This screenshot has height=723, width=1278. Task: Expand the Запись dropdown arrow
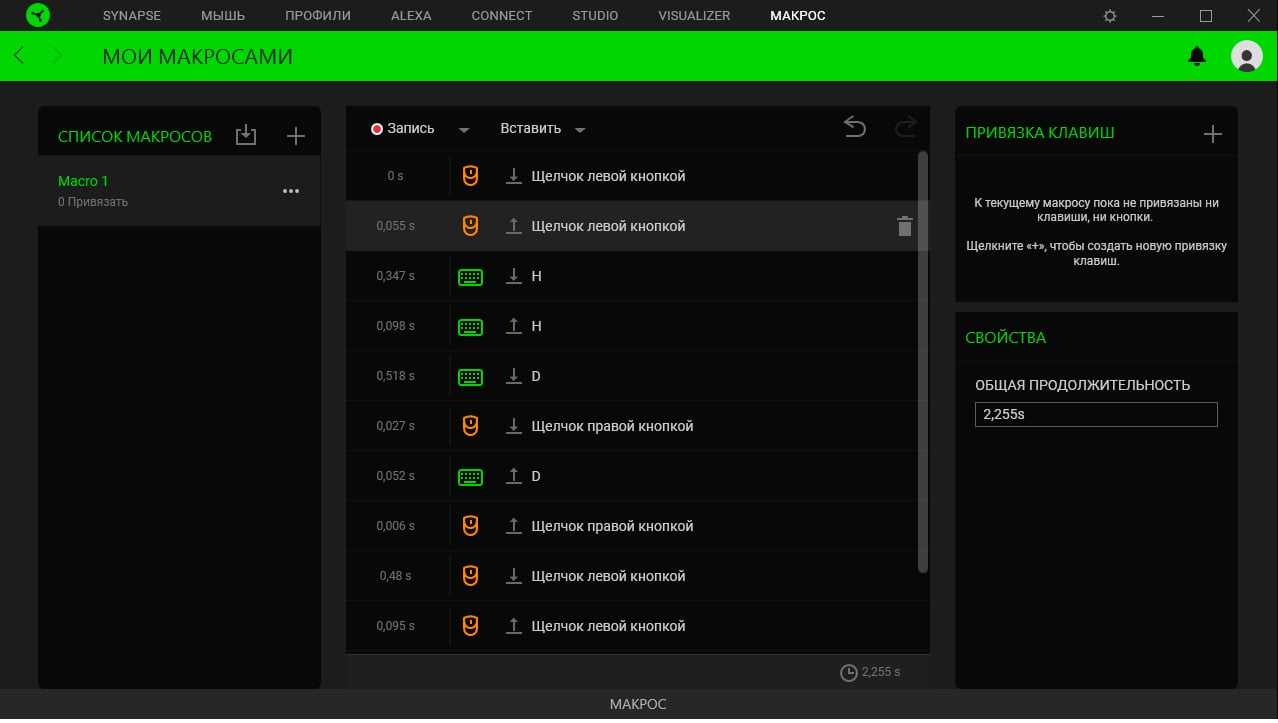pos(464,130)
